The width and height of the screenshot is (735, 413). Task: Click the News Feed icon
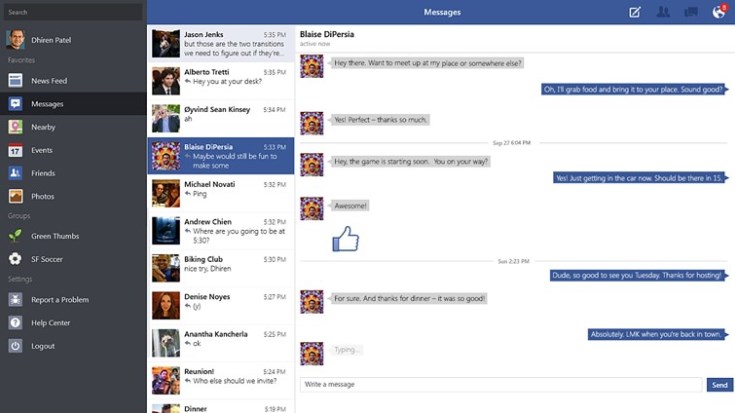pos(15,81)
